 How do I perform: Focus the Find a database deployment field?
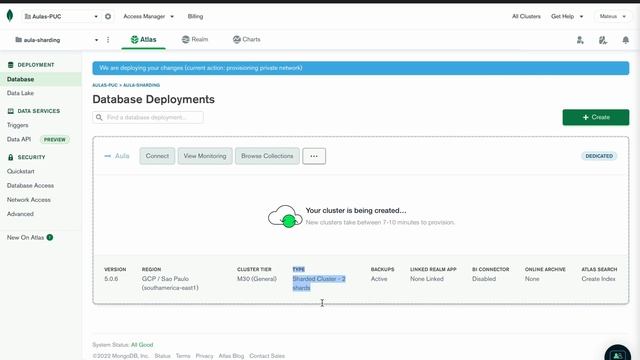point(148,118)
